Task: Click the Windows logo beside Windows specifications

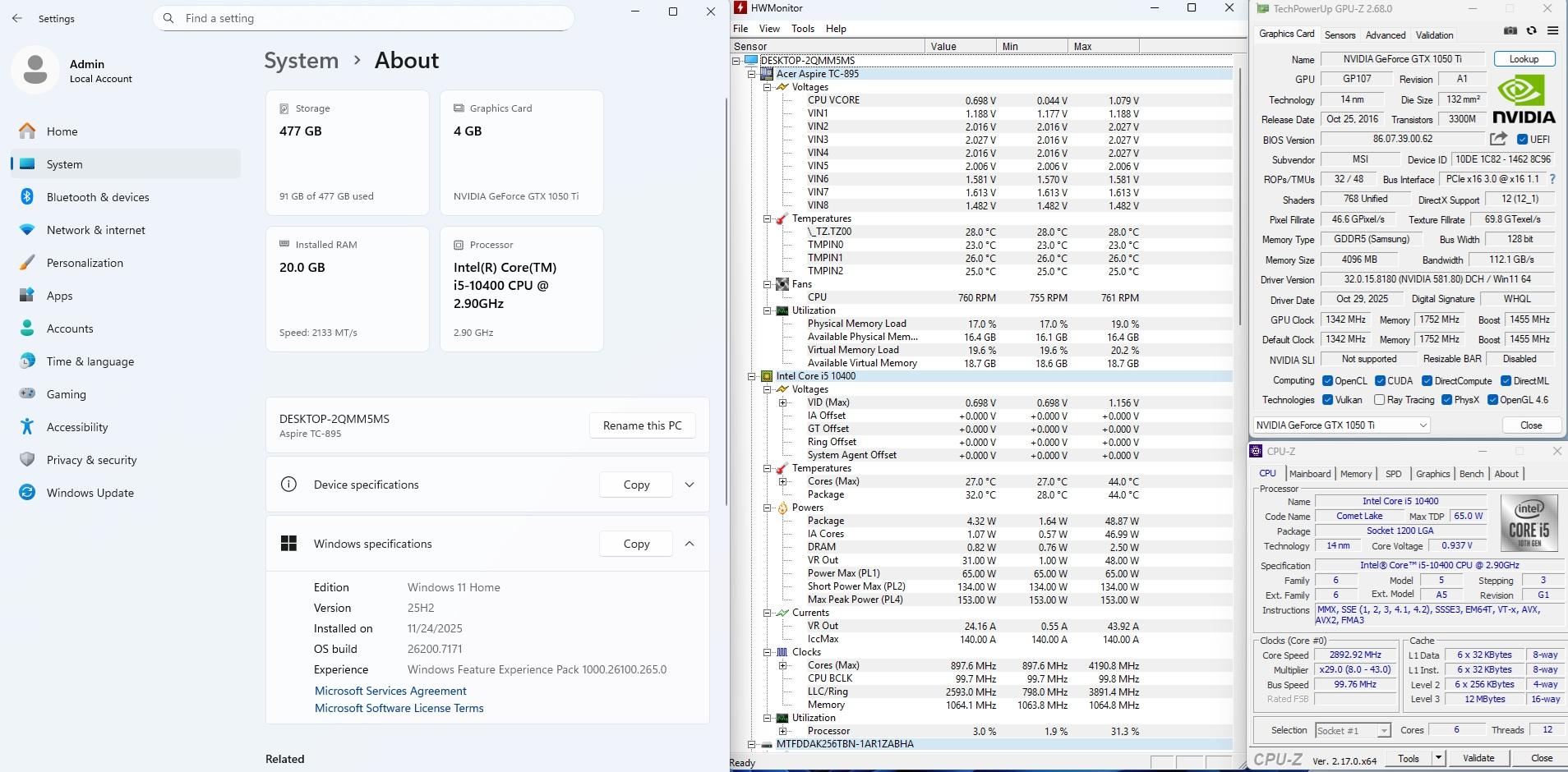Action: pos(288,544)
